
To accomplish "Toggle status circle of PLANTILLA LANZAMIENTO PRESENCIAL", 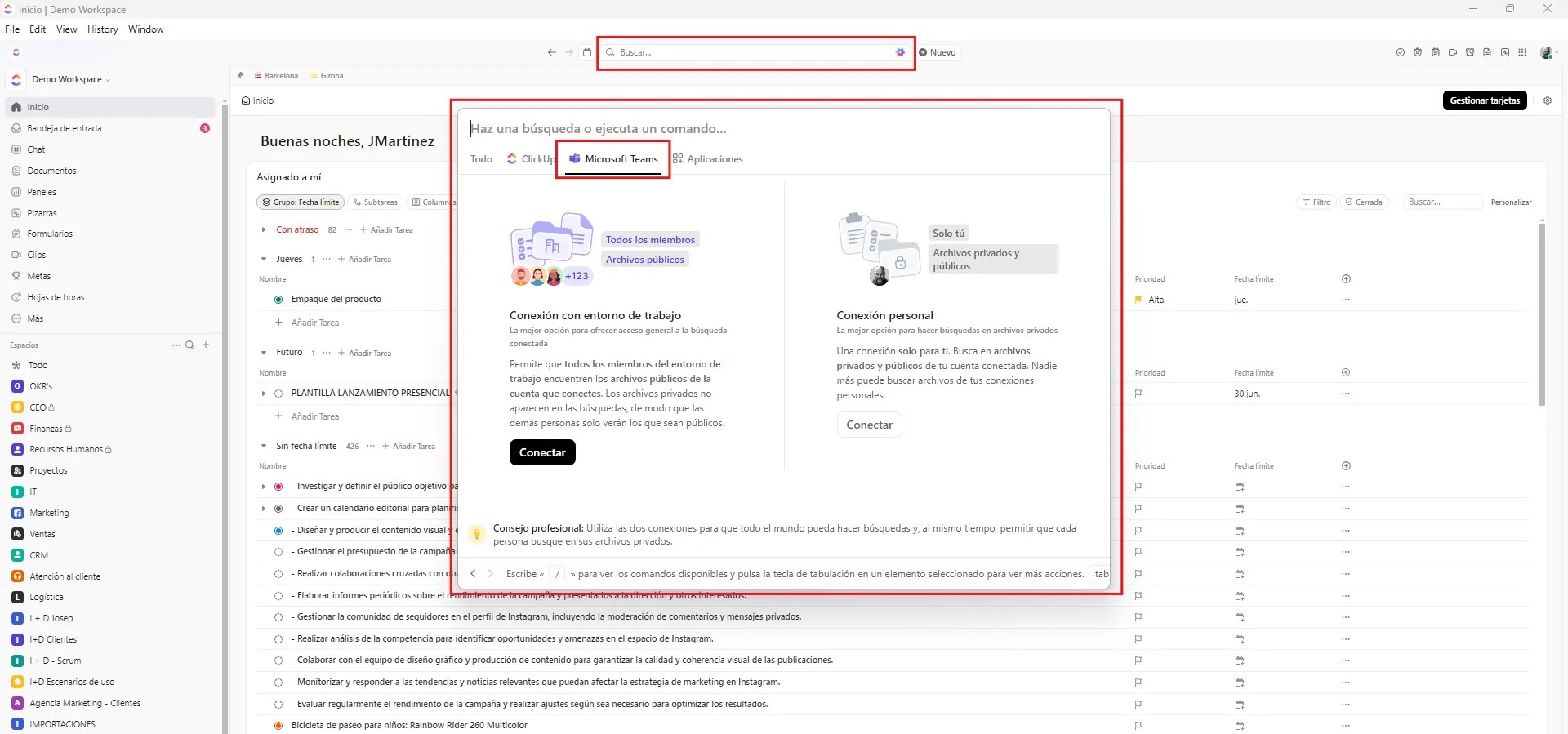I will (278, 394).
